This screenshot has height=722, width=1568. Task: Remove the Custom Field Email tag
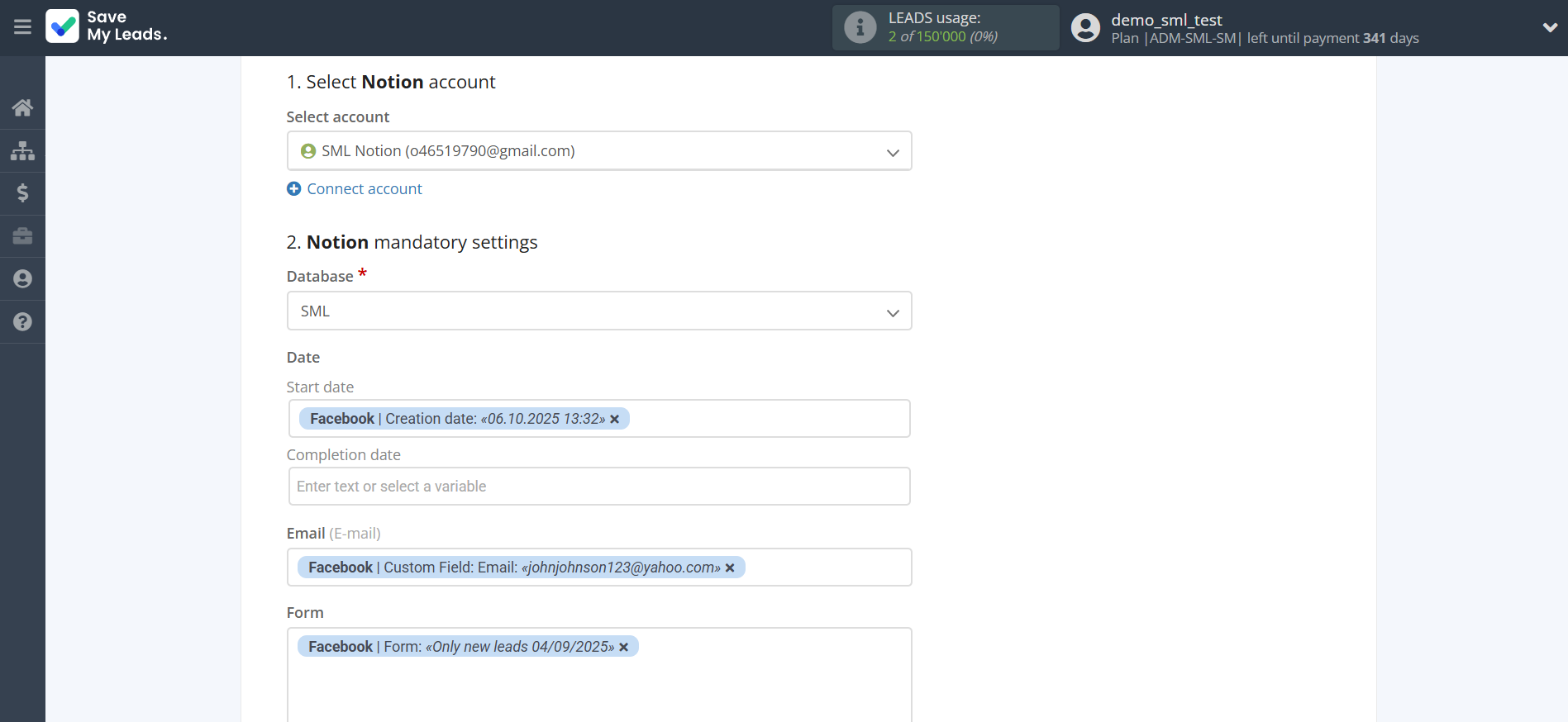click(730, 568)
